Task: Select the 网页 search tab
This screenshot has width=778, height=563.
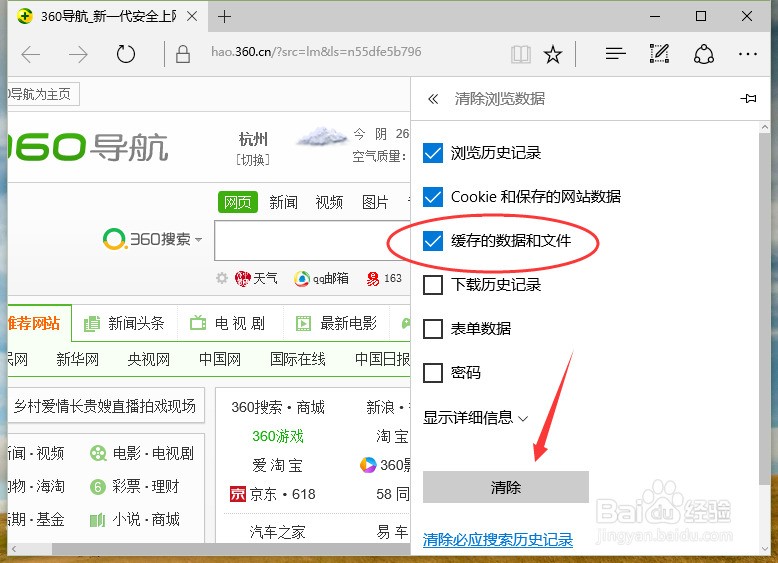Action: pyautogui.click(x=238, y=202)
